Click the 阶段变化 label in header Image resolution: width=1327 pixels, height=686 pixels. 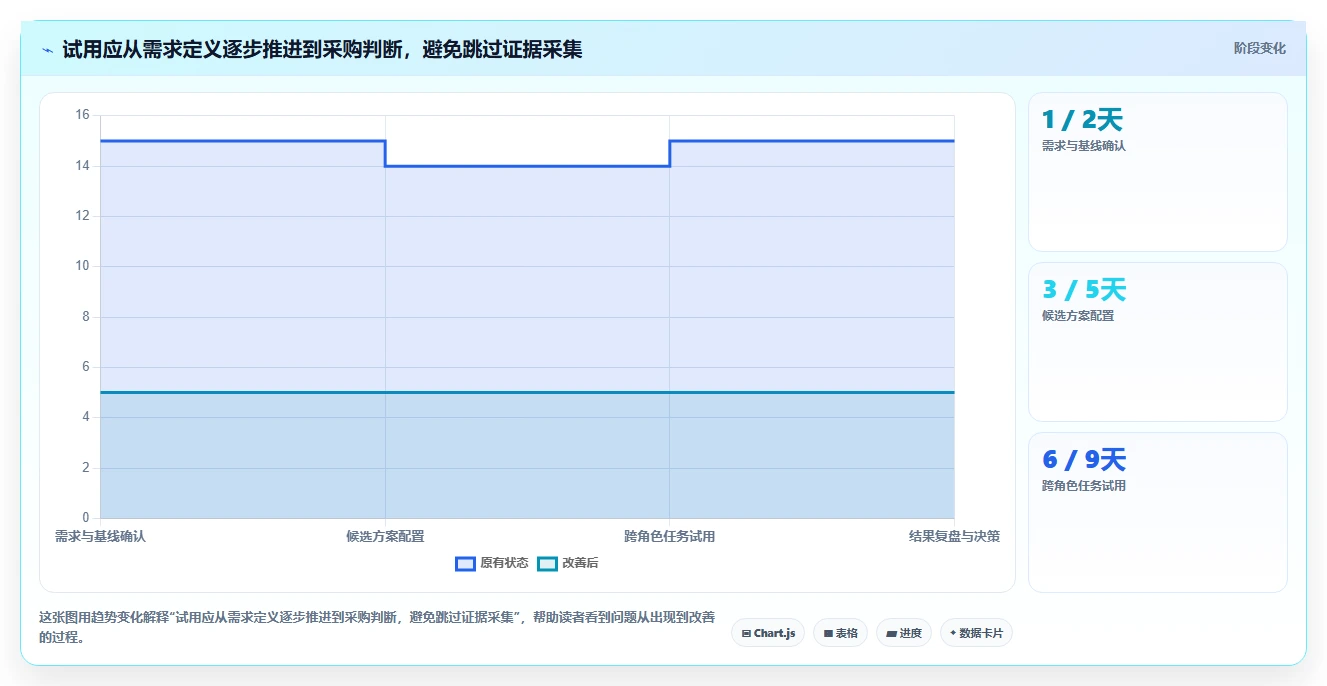tap(1259, 48)
